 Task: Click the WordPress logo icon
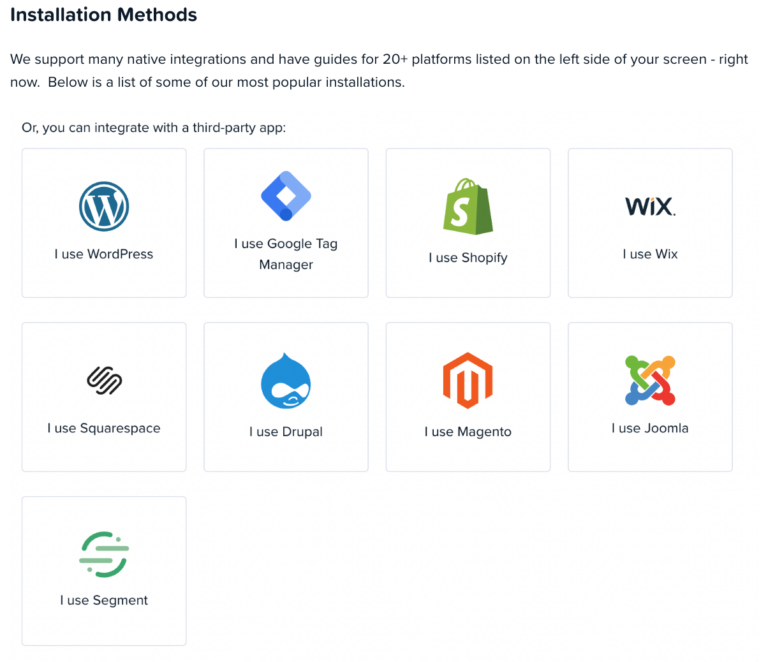point(104,207)
